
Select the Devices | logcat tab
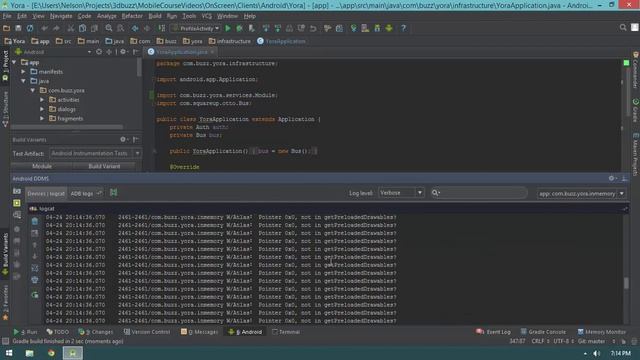(x=46, y=193)
